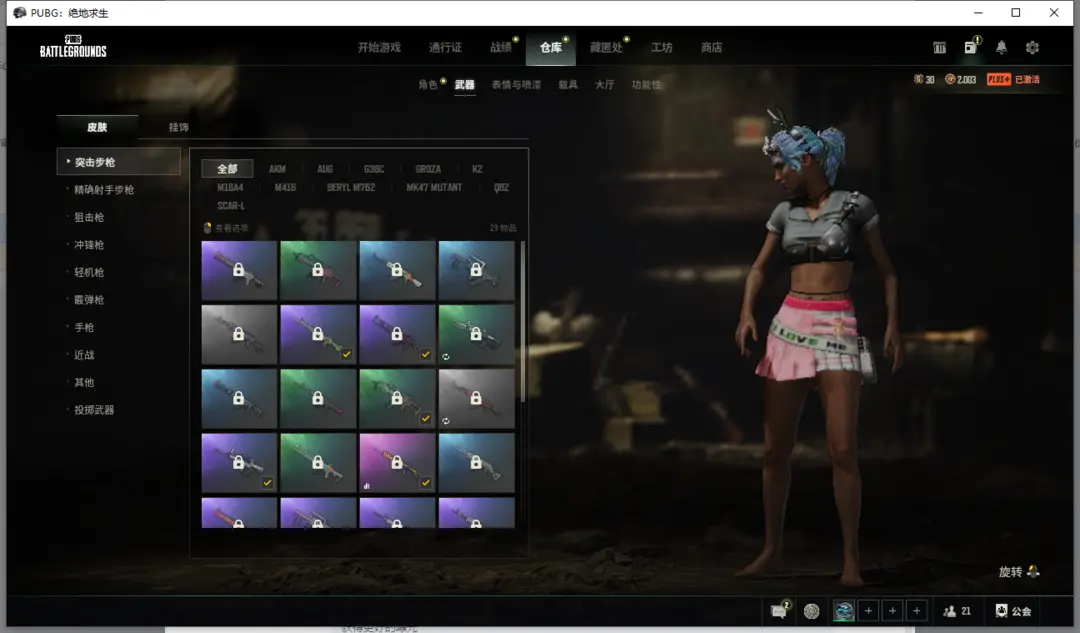Click the lock icon on the pink skin tile
Screen dimensions: 1080x633
[x=397, y=462]
